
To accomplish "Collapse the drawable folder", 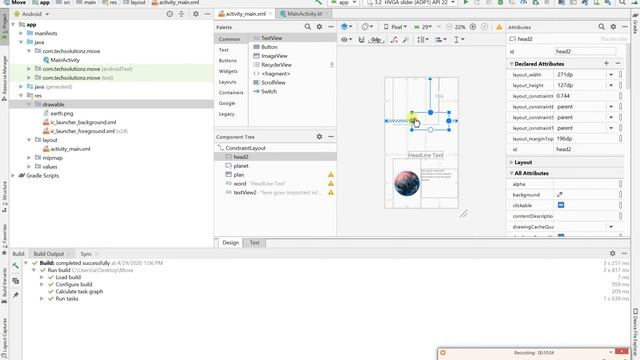I will [29, 104].
